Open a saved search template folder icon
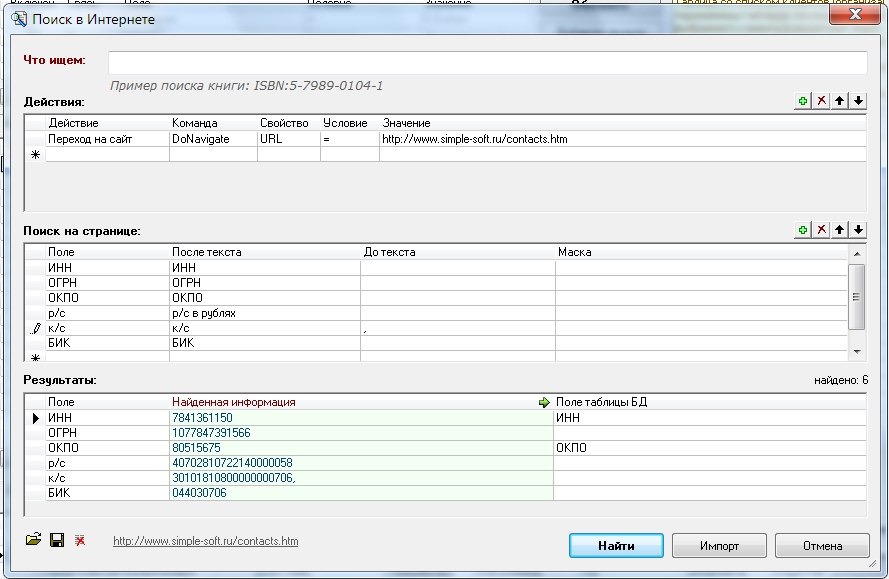Image resolution: width=889 pixels, height=579 pixels. (x=34, y=541)
